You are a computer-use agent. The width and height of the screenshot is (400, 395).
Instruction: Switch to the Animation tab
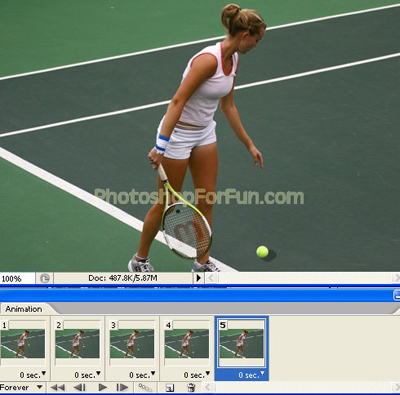click(24, 309)
